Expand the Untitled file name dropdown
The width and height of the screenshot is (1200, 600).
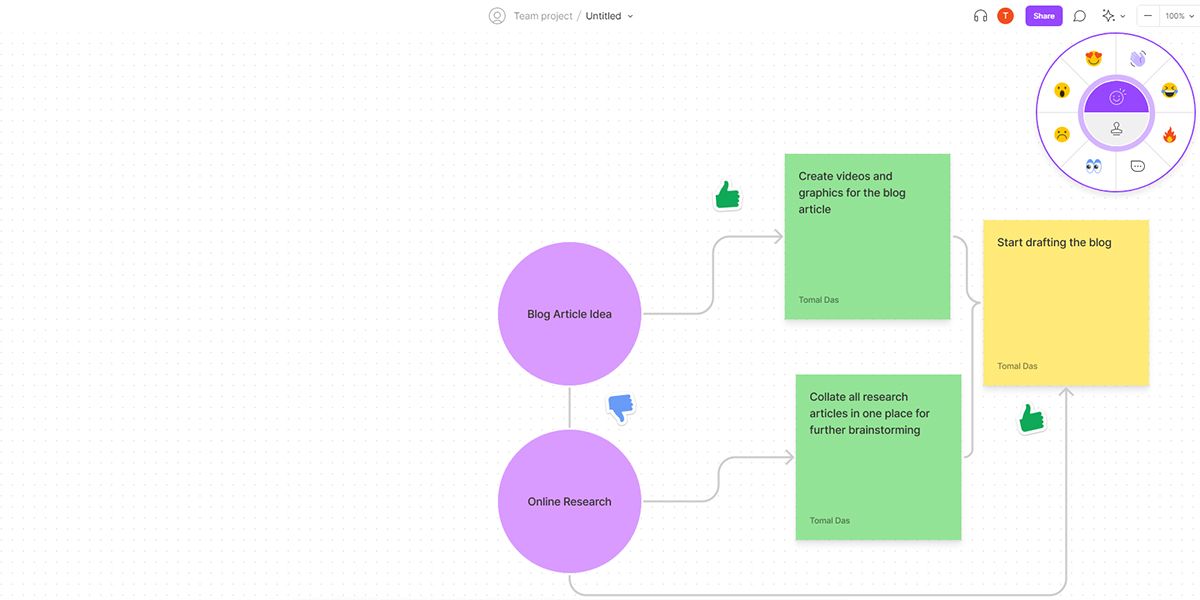pos(609,16)
